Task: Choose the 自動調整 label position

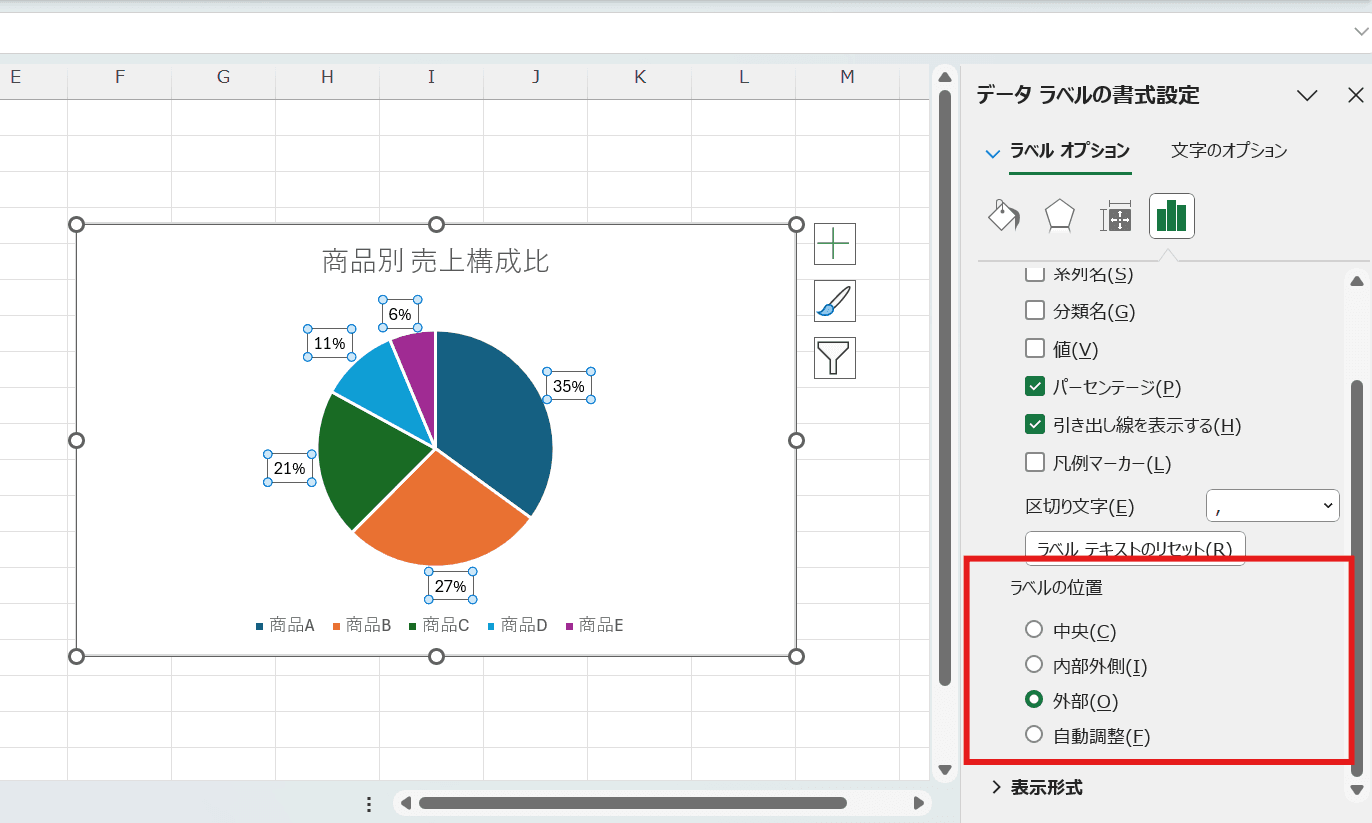Action: pos(1034,735)
